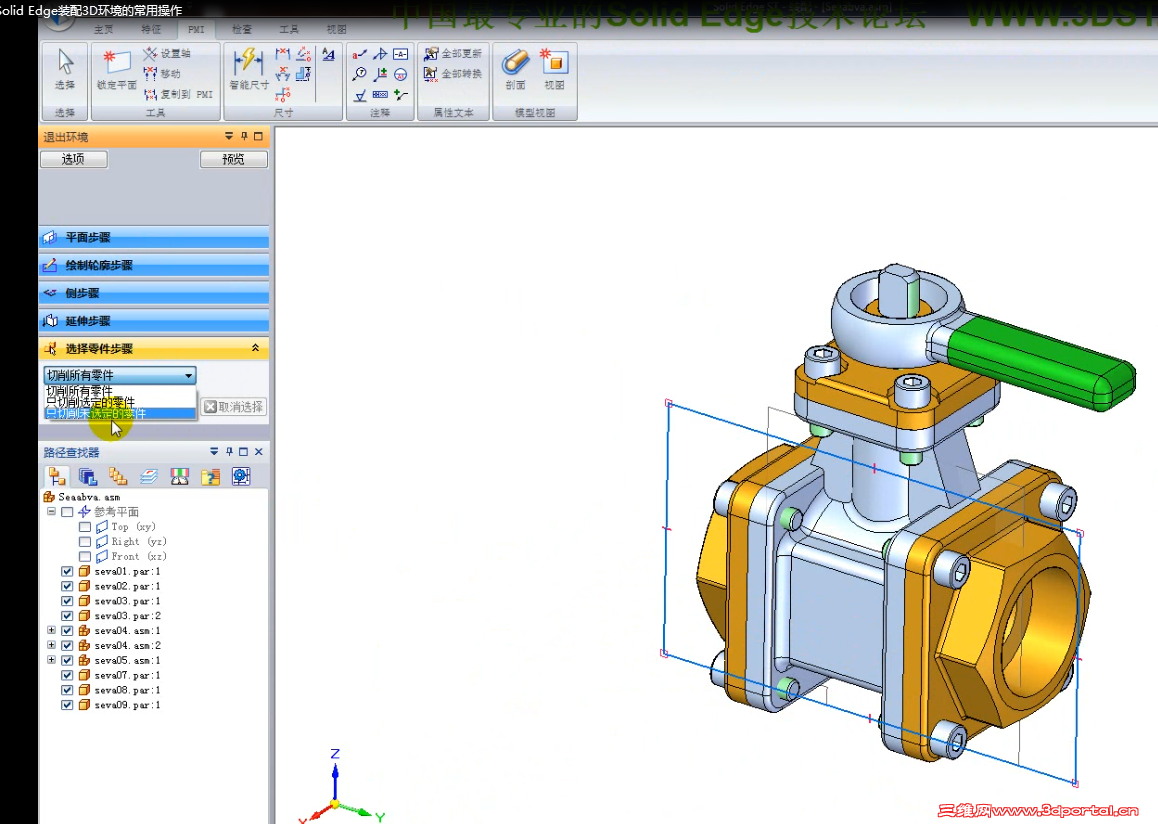Click 复制到 PMI tool

pyautogui.click(x=178, y=94)
